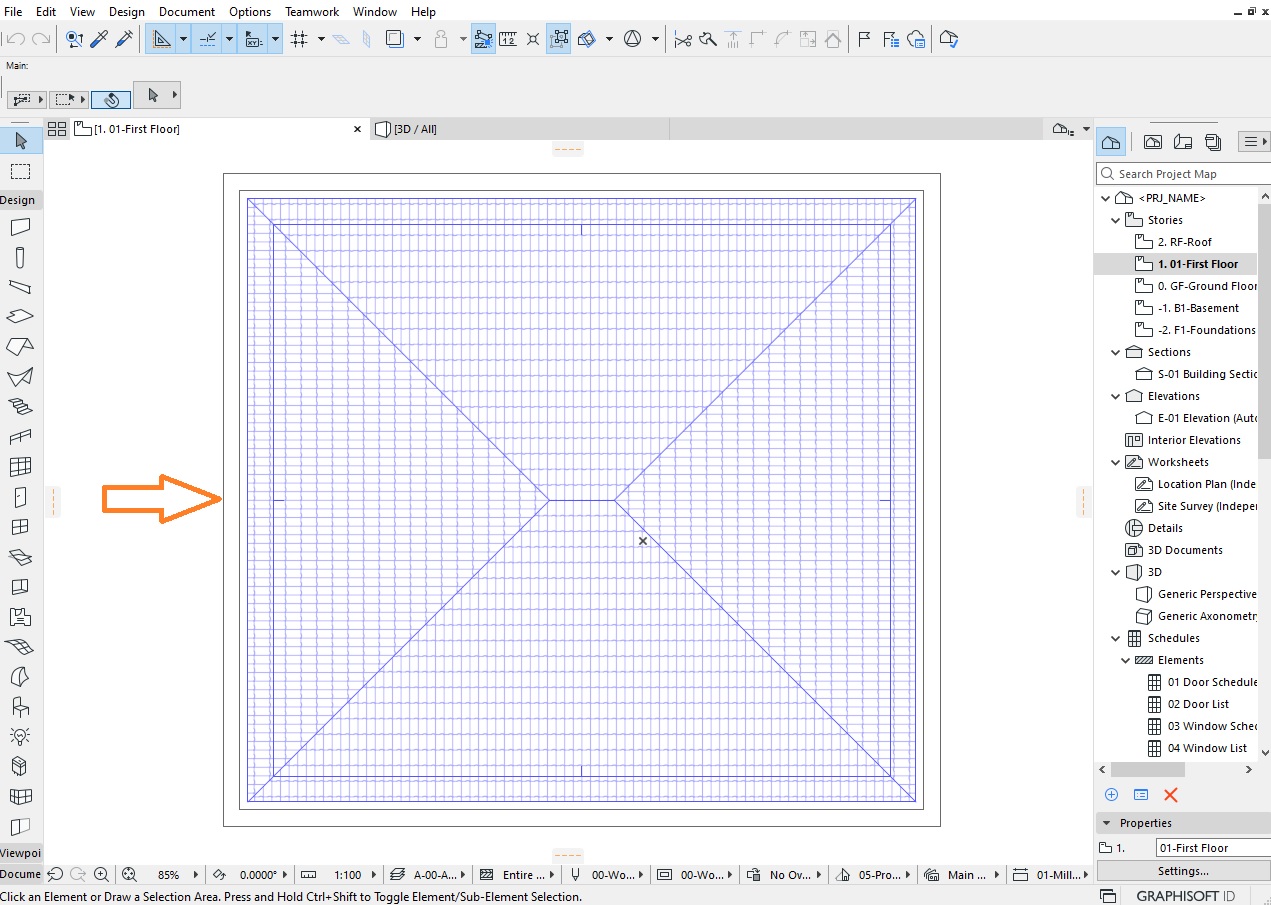Click the New Viewpoint plus icon
This screenshot has height=905, width=1271.
[1111, 795]
